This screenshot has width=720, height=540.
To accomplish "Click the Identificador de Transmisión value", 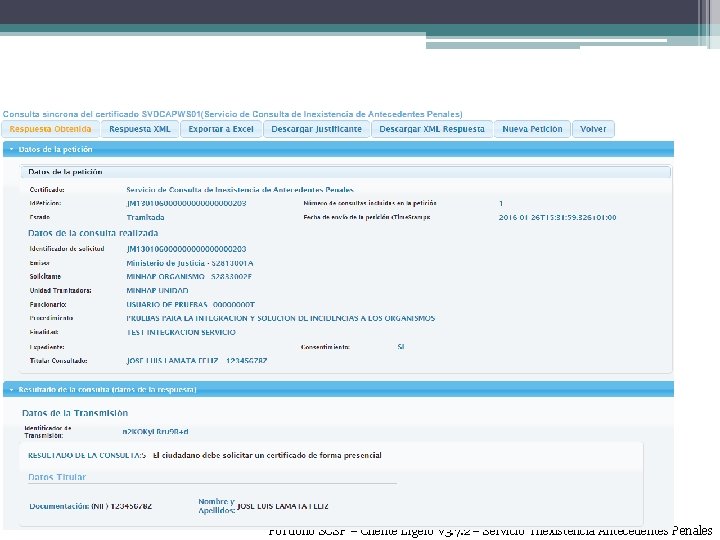I will (x=155, y=432).
